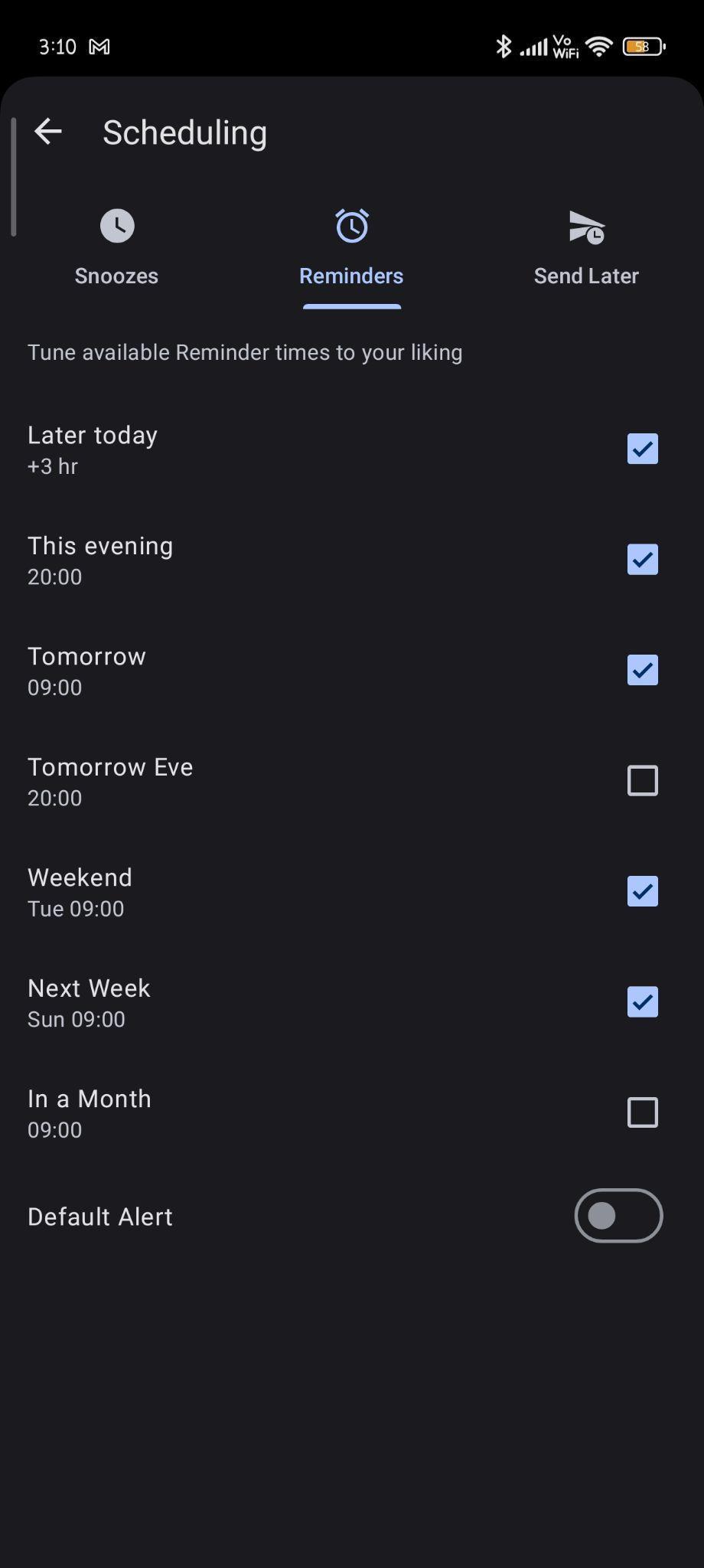Edit the Next Week Sun 09:00 reminder
The height and width of the screenshot is (1568, 704).
(89, 1002)
